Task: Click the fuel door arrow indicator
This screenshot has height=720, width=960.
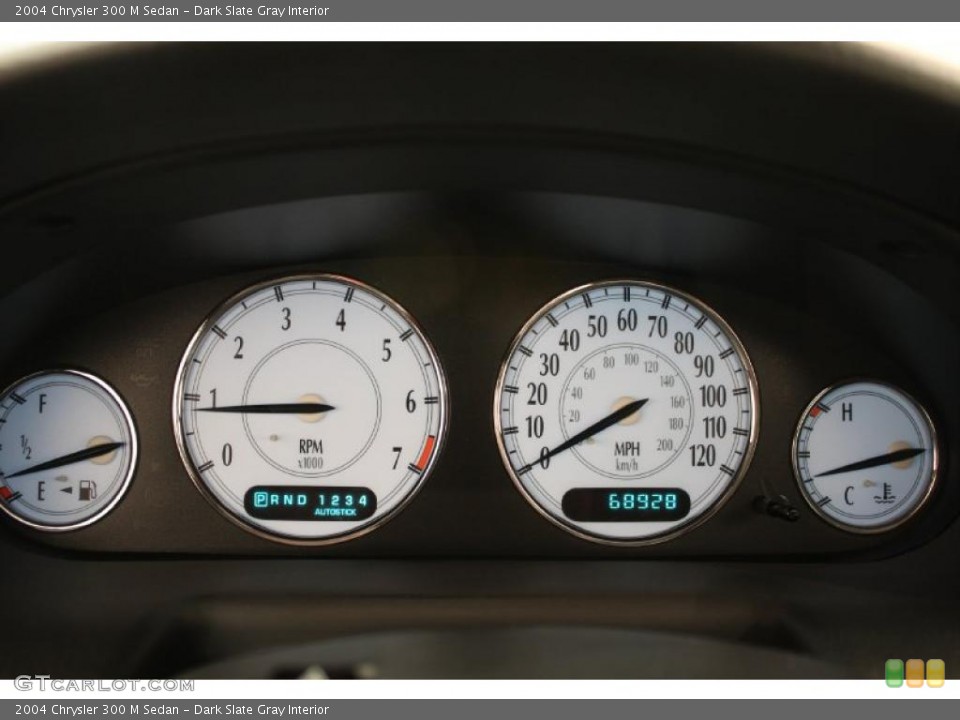Action: click(66, 490)
